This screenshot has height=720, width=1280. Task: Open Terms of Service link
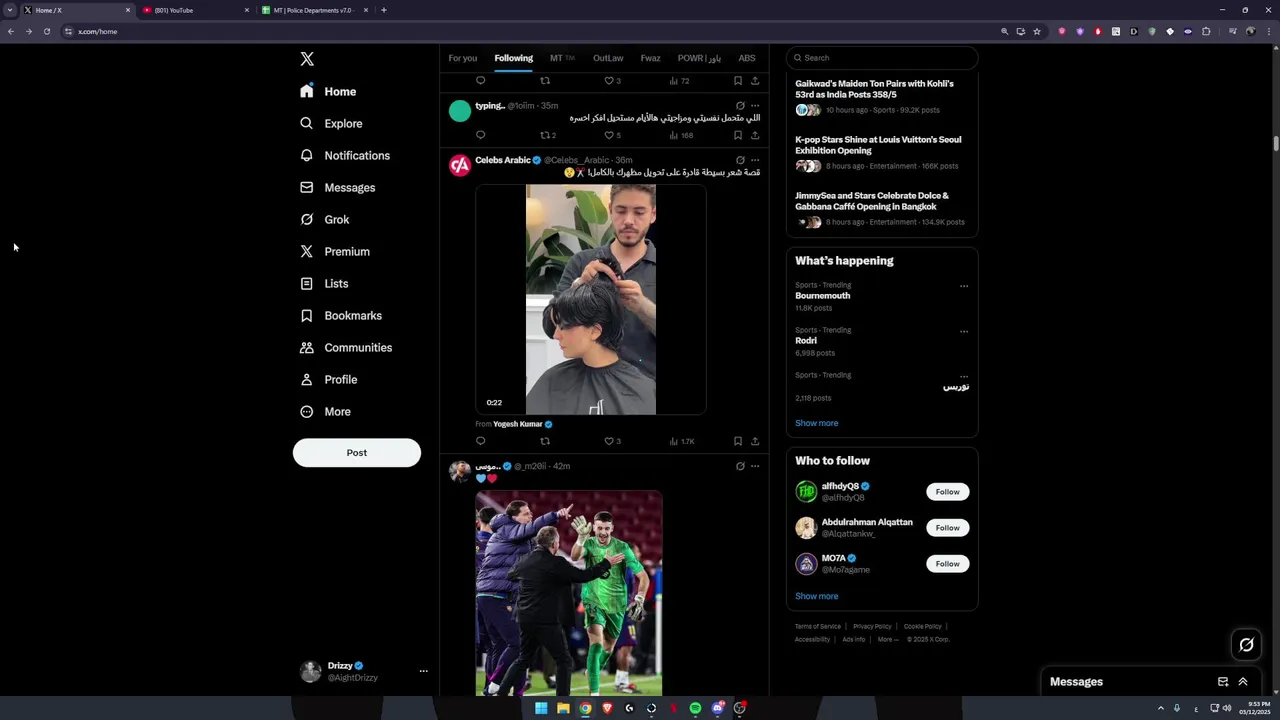tap(818, 627)
